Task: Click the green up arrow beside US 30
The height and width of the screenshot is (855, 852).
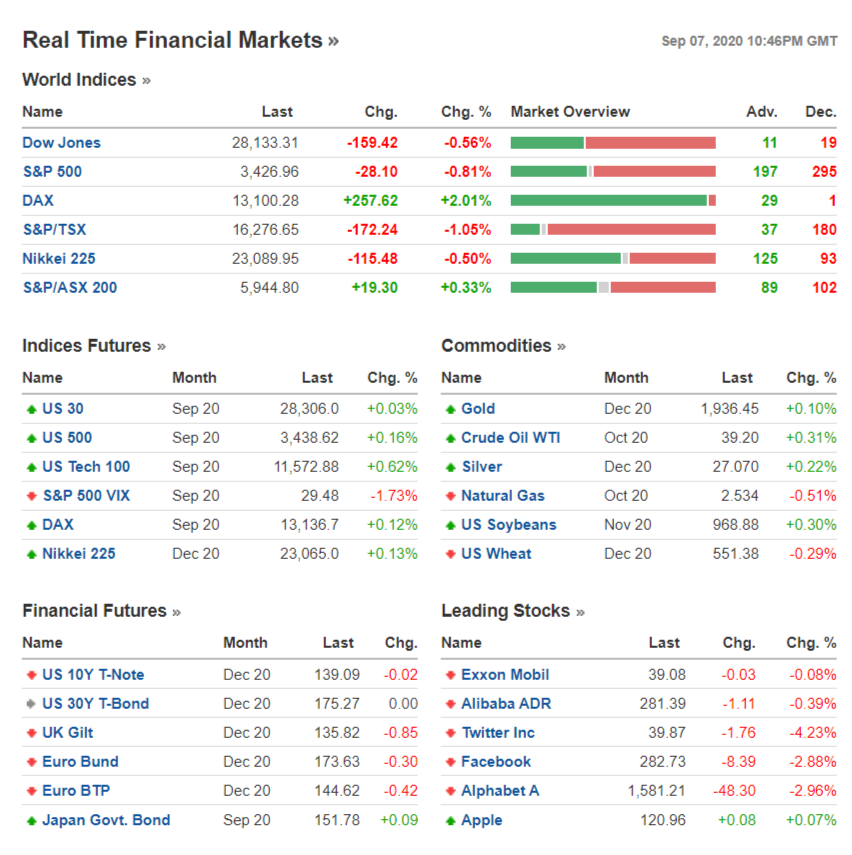Action: pos(32,410)
